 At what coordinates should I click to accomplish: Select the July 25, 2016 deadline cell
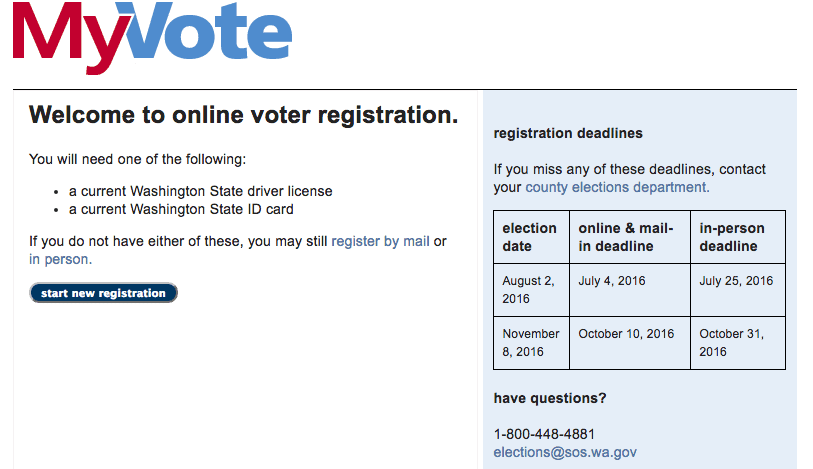[x=738, y=290]
